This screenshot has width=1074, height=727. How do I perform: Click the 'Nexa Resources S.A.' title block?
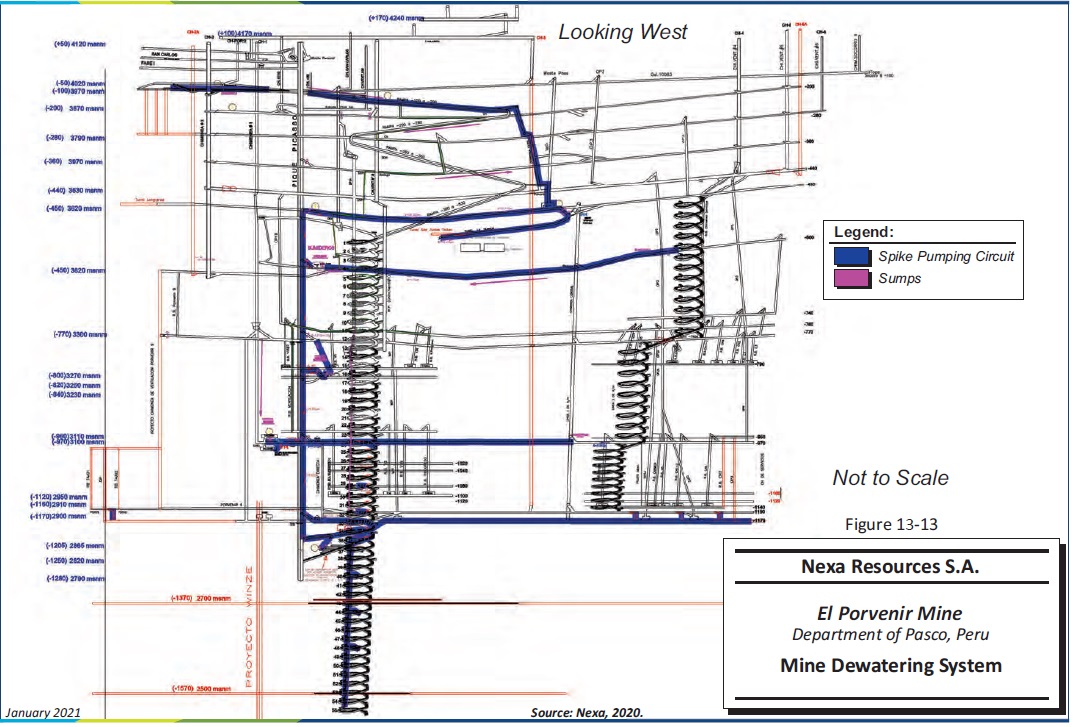tap(891, 567)
